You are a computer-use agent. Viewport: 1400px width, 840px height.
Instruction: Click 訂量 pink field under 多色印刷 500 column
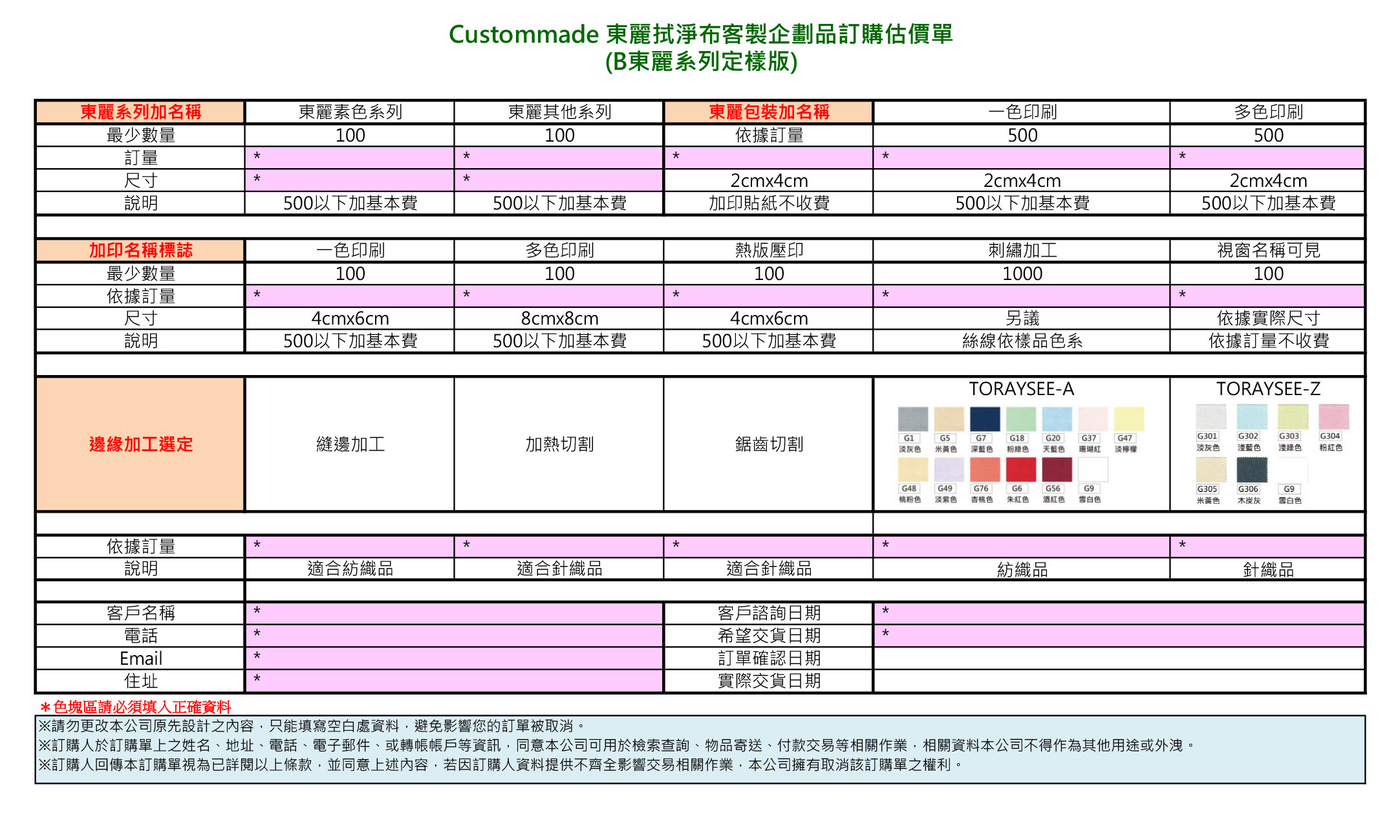[1268, 158]
